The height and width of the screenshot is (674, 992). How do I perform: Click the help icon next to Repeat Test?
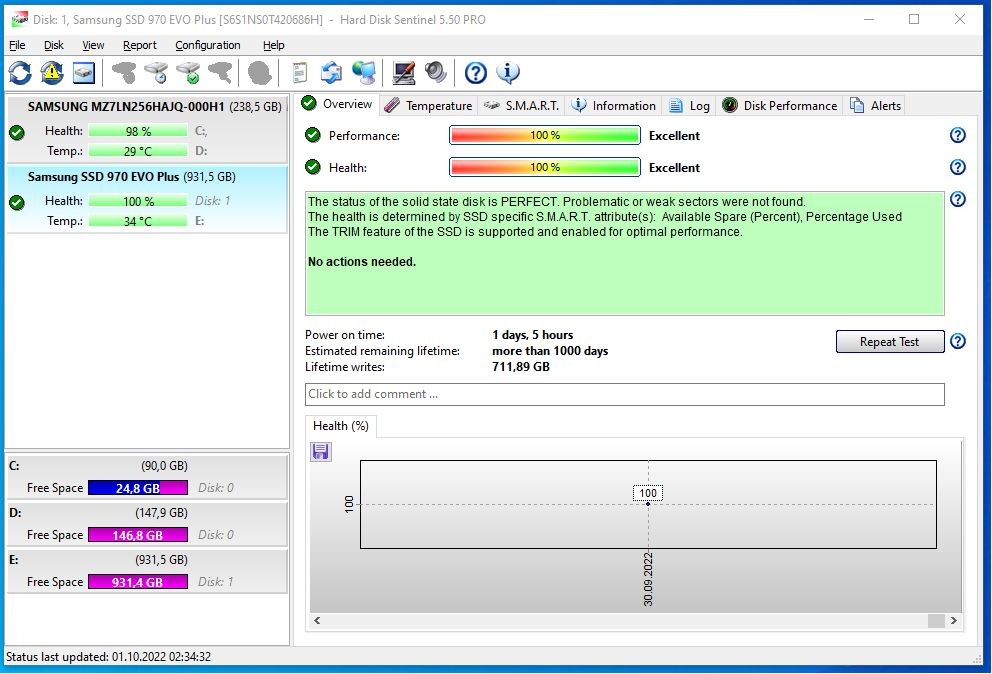click(958, 341)
